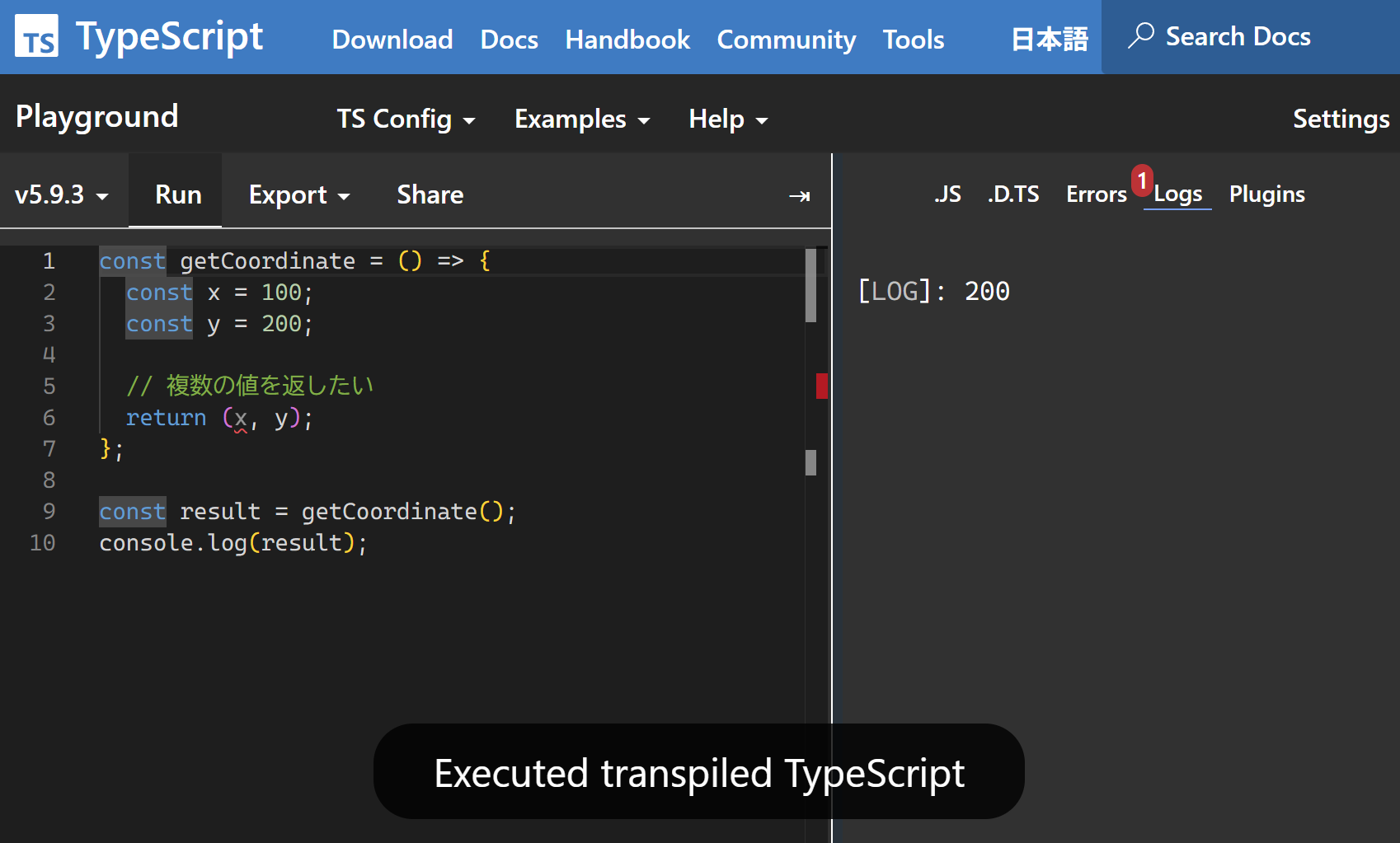Click the console.log(result) line
1400x843 pixels.
233,543
